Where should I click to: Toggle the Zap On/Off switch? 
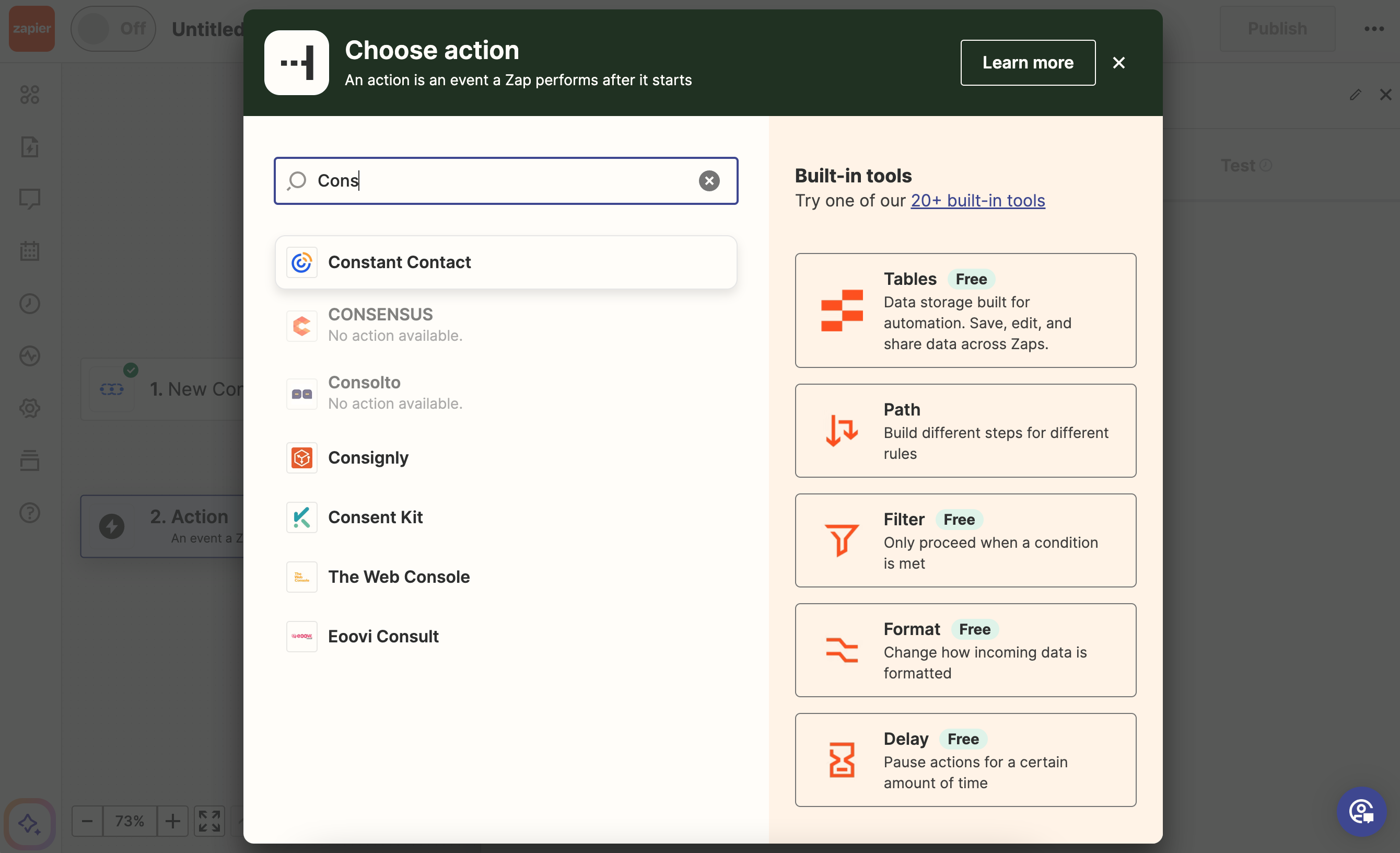(x=112, y=28)
